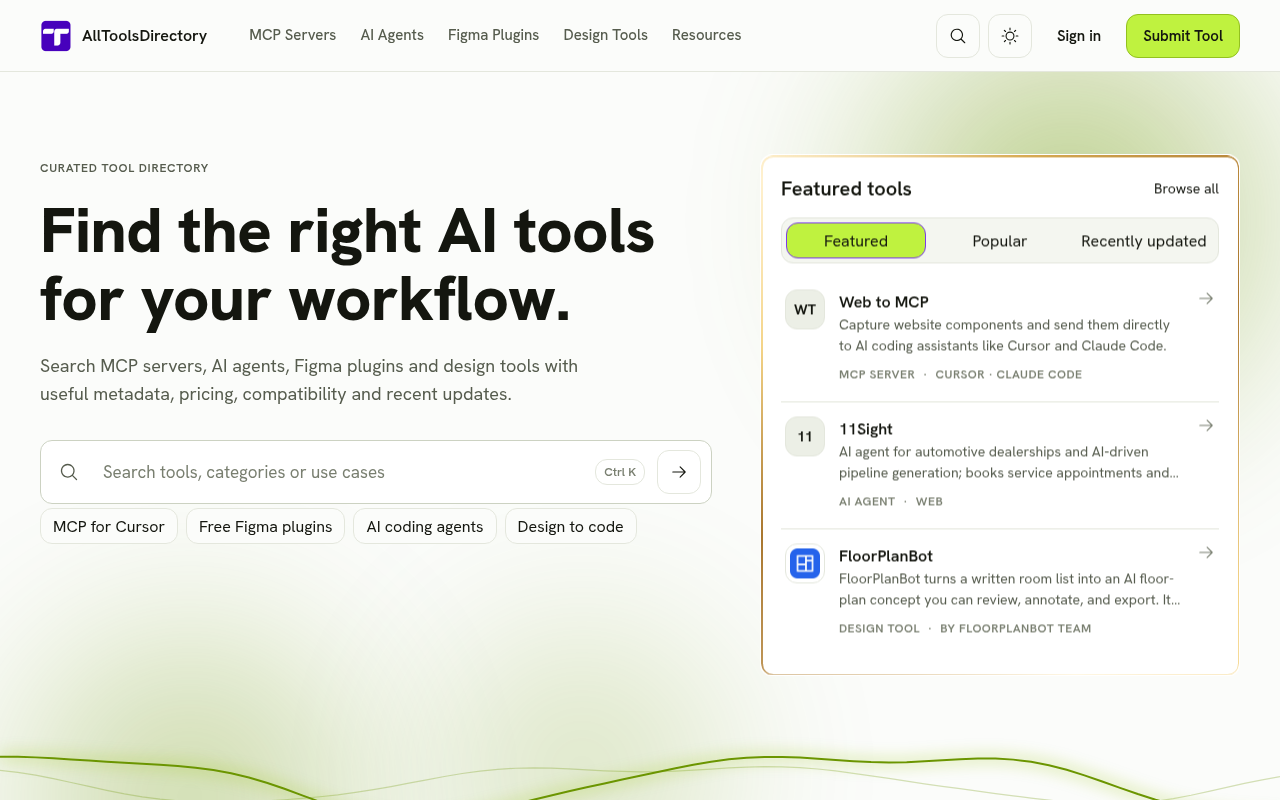
Task: Click the 'BY FLOORPLANBOT TEAM' label
Action: (x=1016, y=628)
